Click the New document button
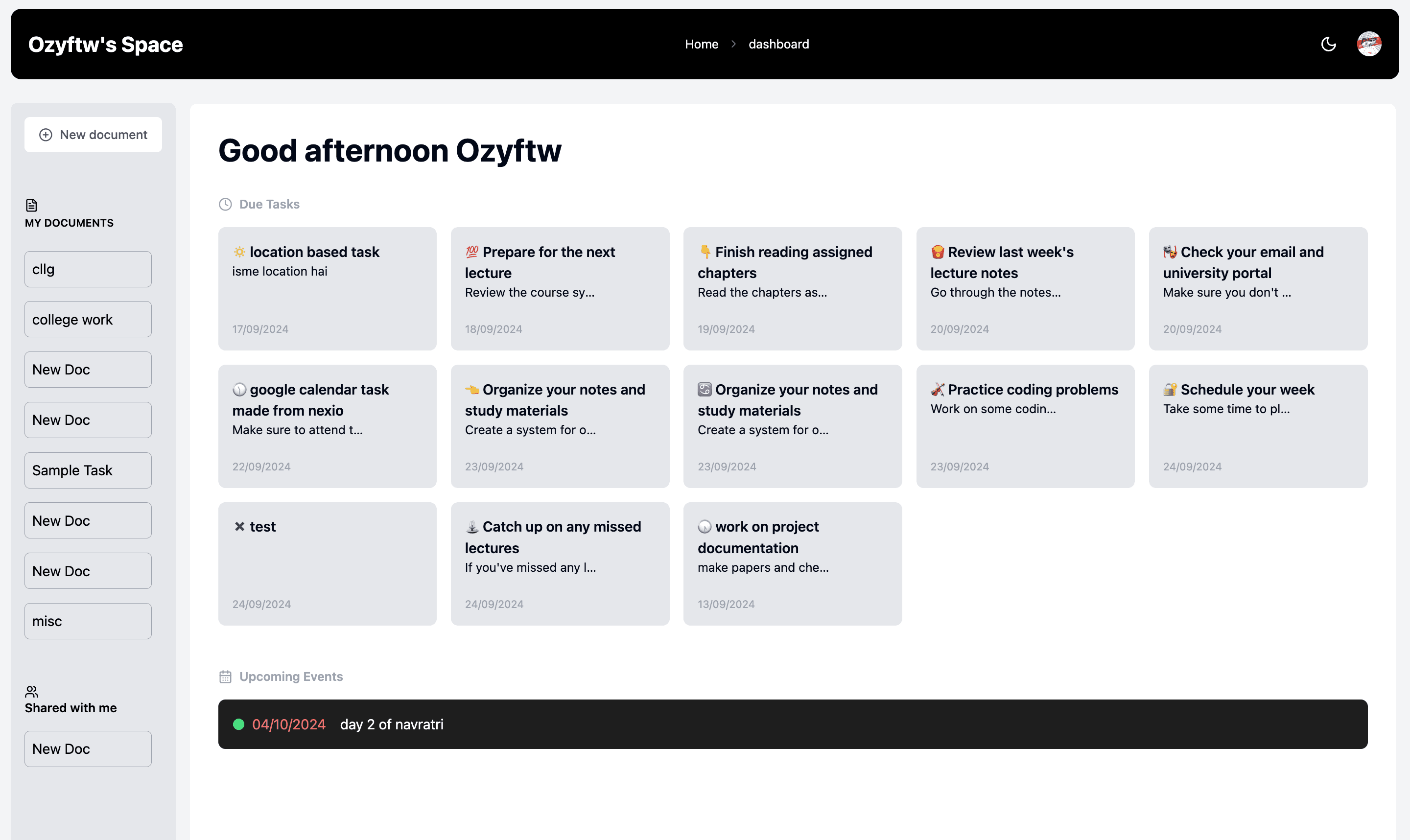 click(93, 134)
